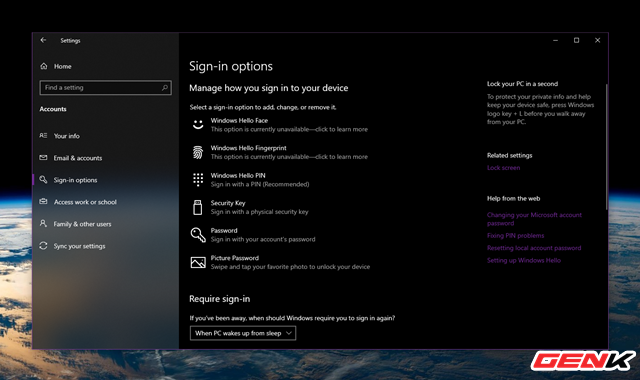Image resolution: width=640 pixels, height=380 pixels.
Task: Click the 'Sign in with a PIN (Recommended)' text
Action: [260, 184]
